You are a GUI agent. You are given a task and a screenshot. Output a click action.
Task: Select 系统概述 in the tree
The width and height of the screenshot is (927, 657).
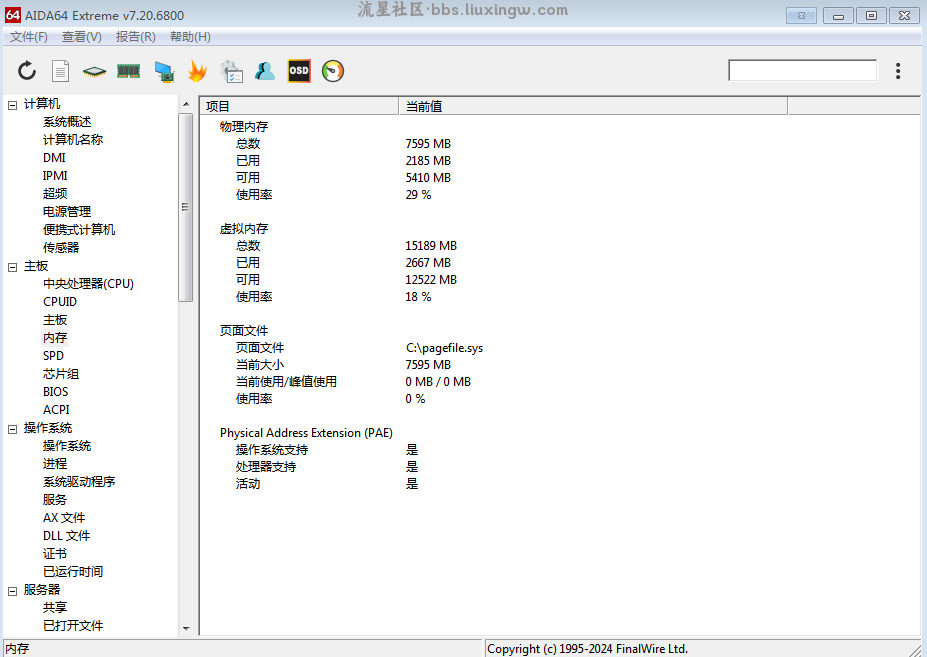pos(67,122)
